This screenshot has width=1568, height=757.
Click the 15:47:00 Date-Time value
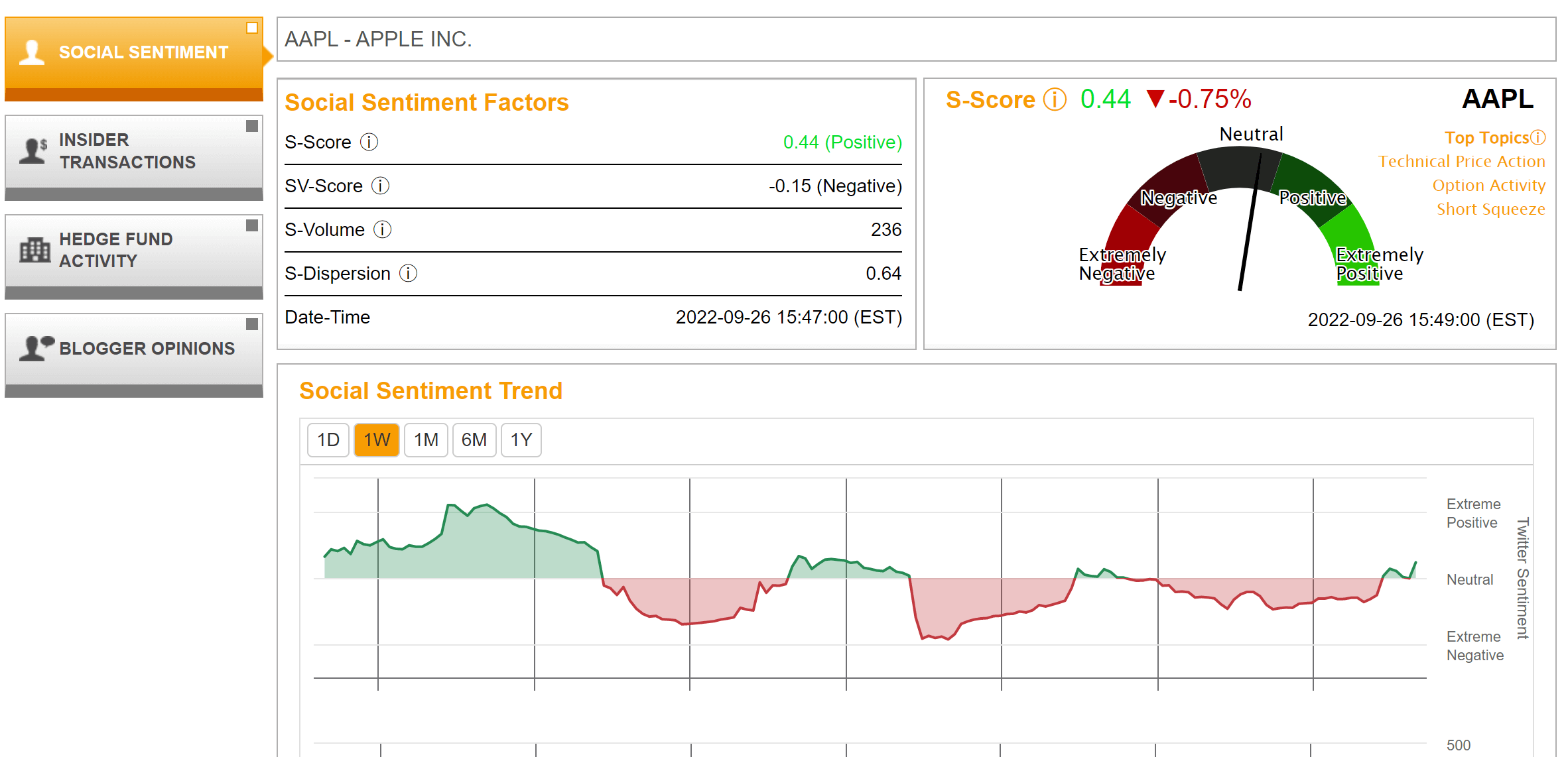pyautogui.click(x=789, y=318)
